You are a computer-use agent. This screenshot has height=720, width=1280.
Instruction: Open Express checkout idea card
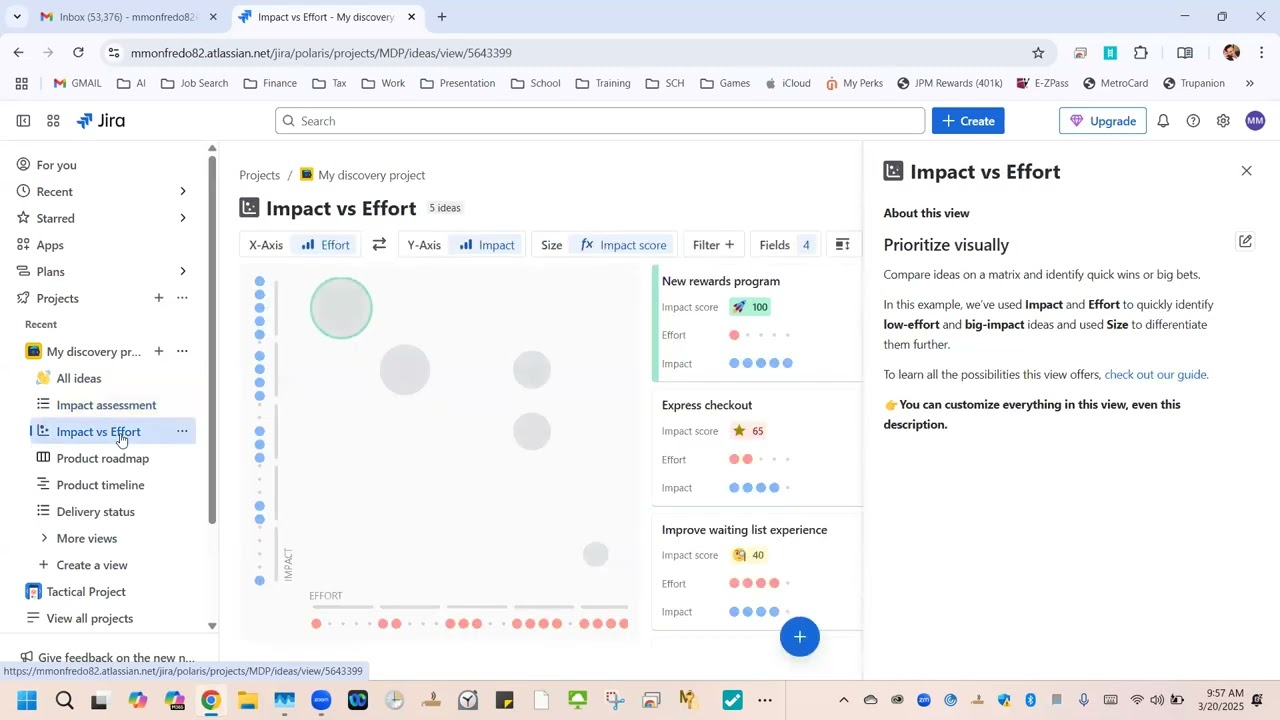[757, 446]
